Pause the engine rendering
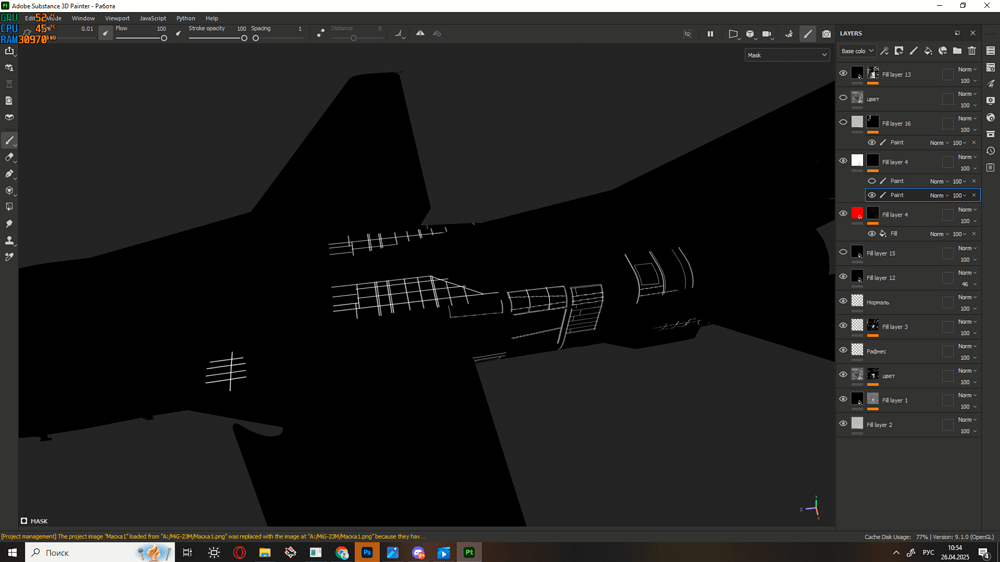The image size is (1000, 562). (710, 34)
